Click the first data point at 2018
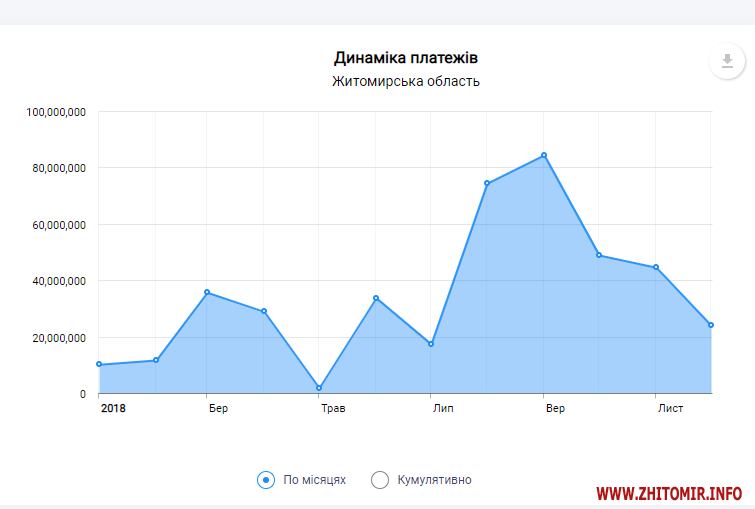The image size is (755, 509). click(99, 364)
